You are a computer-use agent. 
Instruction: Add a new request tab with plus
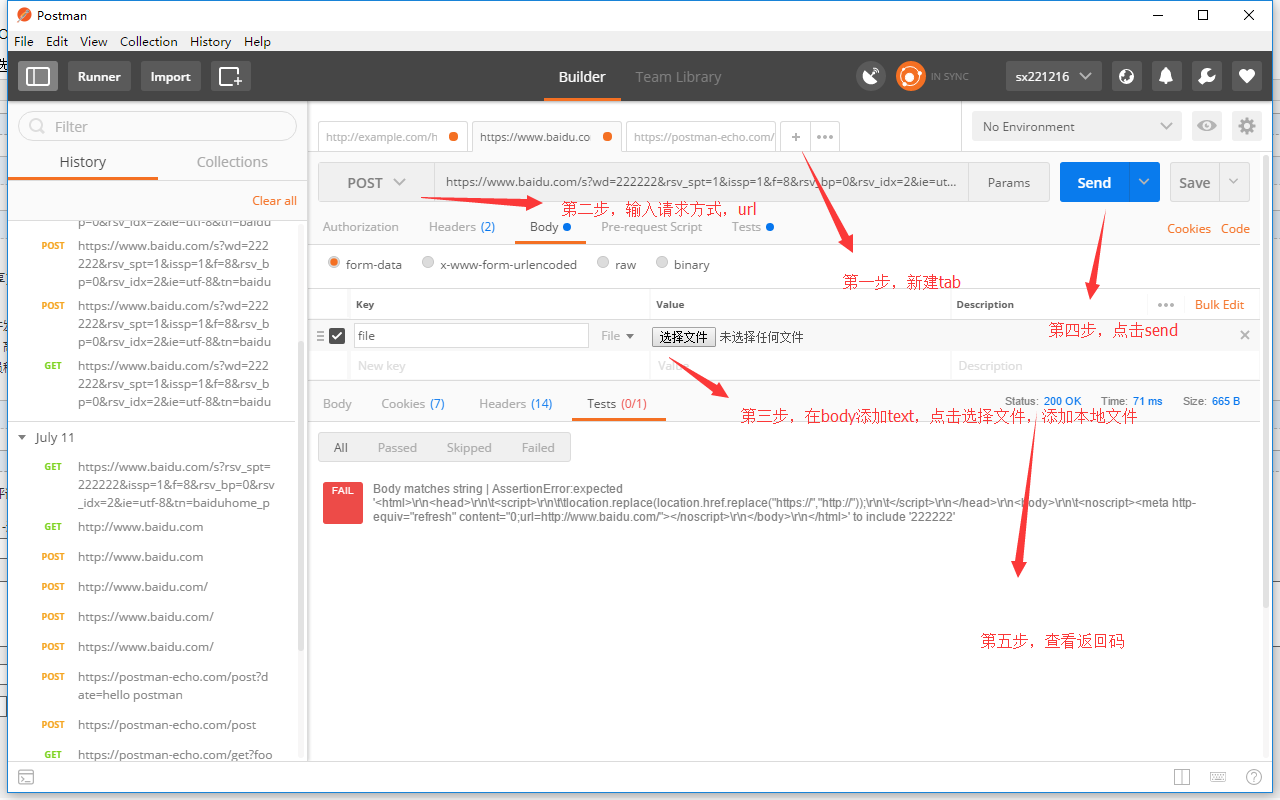(x=796, y=137)
